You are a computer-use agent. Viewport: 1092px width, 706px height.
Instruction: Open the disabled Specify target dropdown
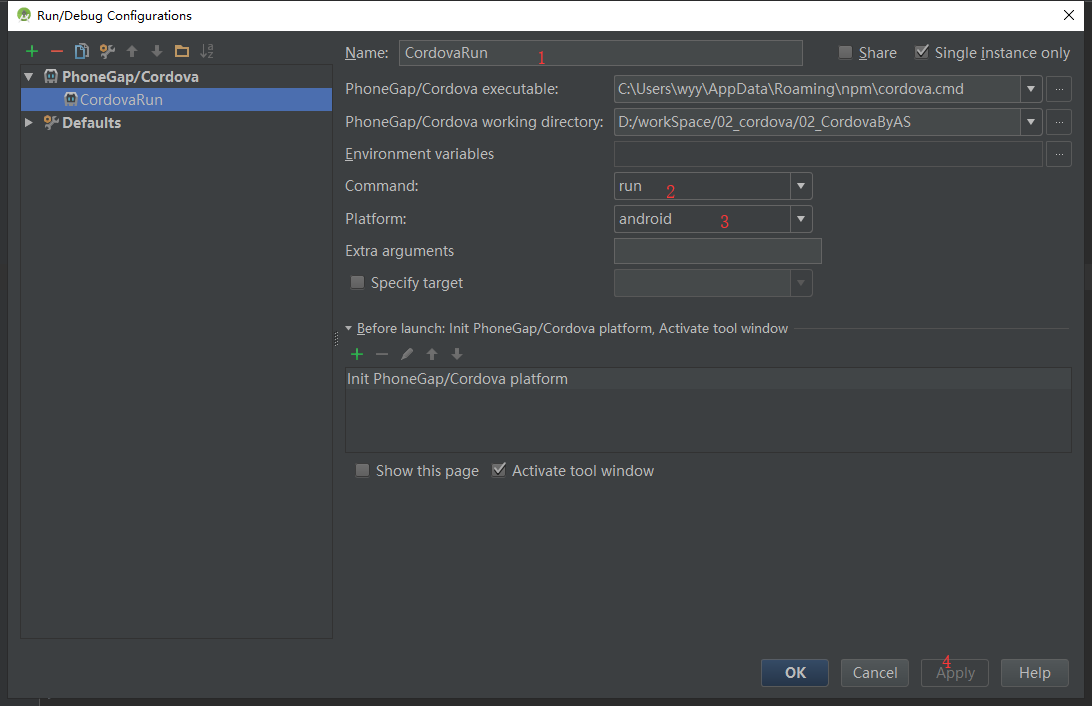point(801,283)
